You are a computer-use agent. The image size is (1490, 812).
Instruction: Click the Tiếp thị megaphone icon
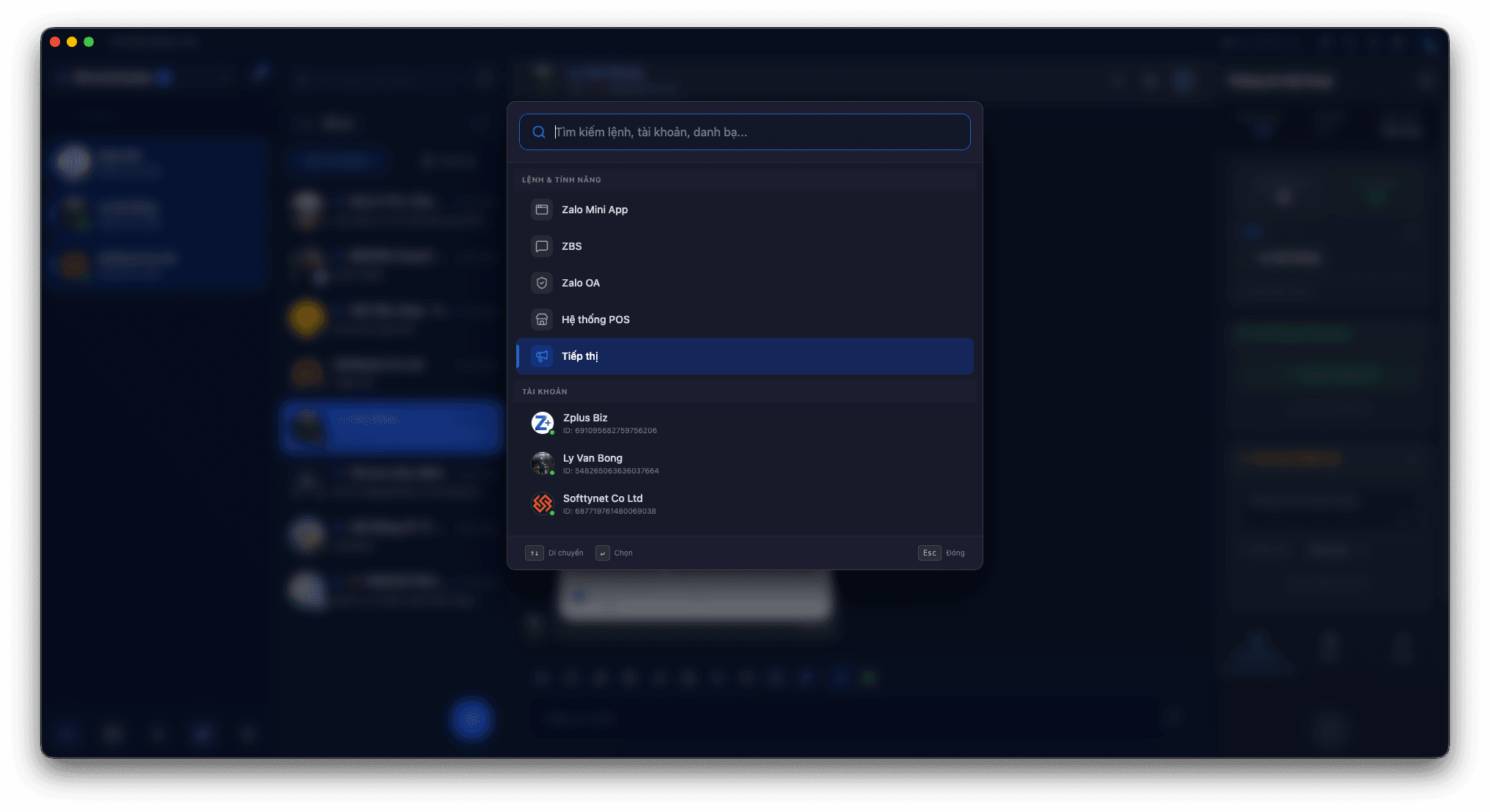[x=542, y=356]
